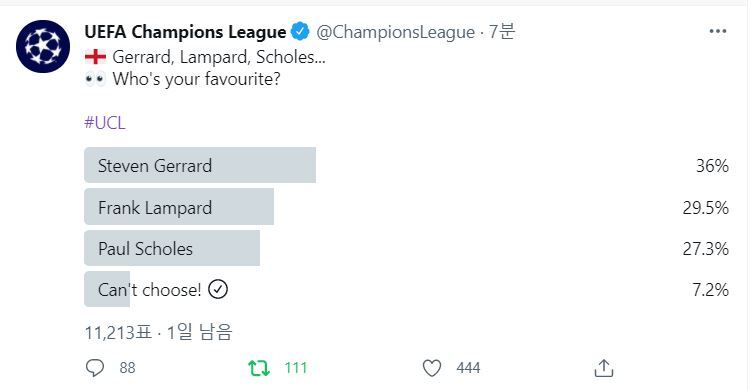The width and height of the screenshot is (751, 390).
Task: Click the 36% Gerrard result bar
Action: 200,165
